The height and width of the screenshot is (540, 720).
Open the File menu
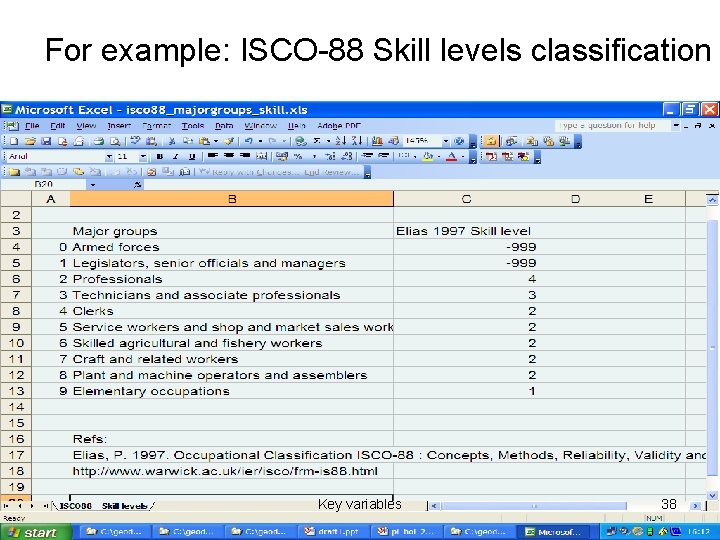(32, 125)
